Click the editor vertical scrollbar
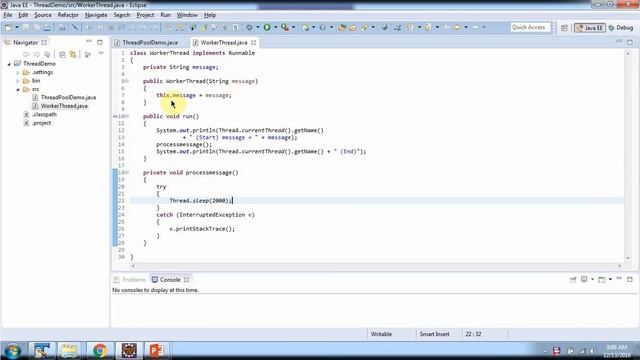Screen dimensions: 640x360 click(x=628, y=155)
